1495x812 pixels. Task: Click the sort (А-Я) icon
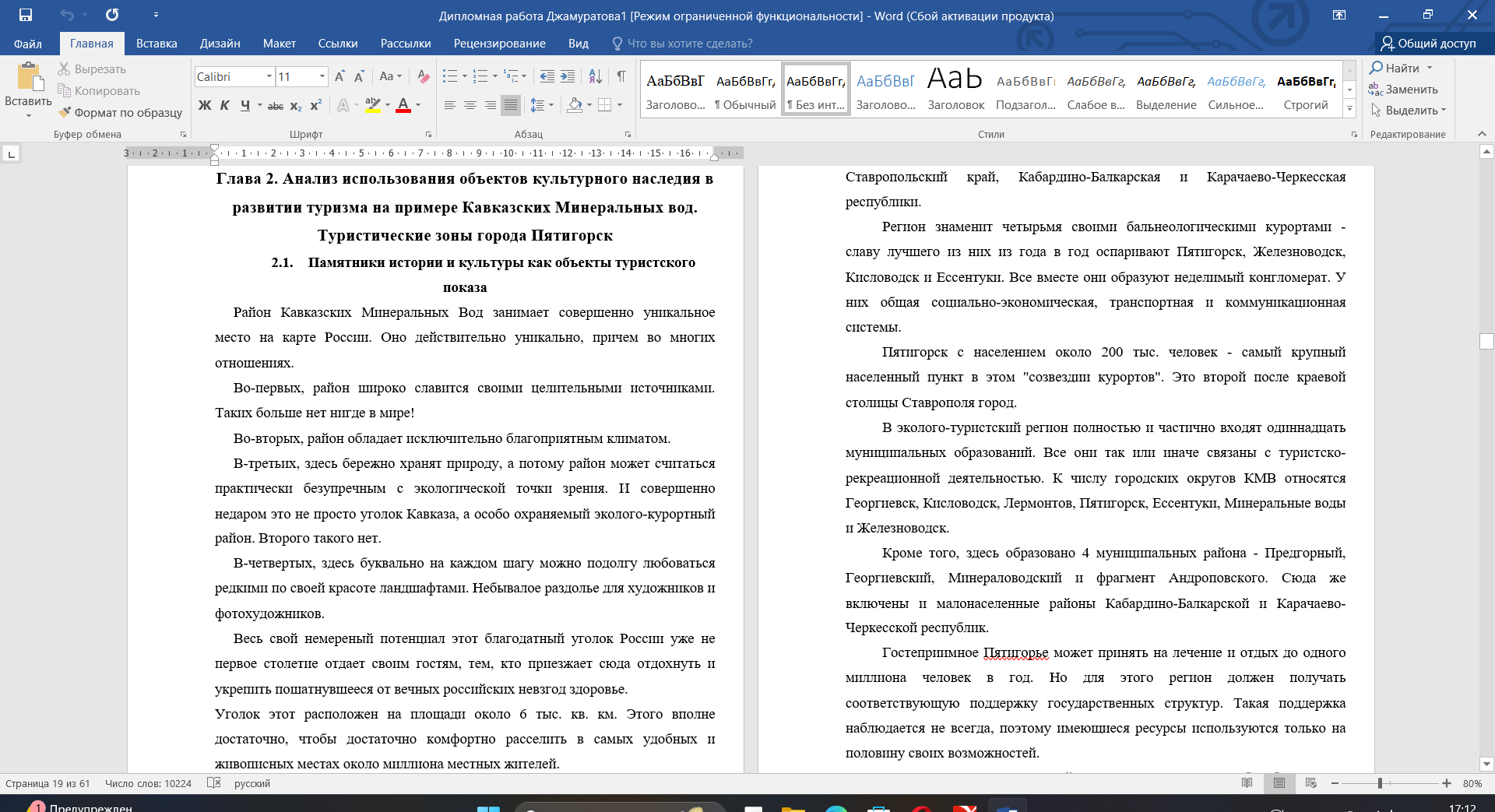[595, 76]
